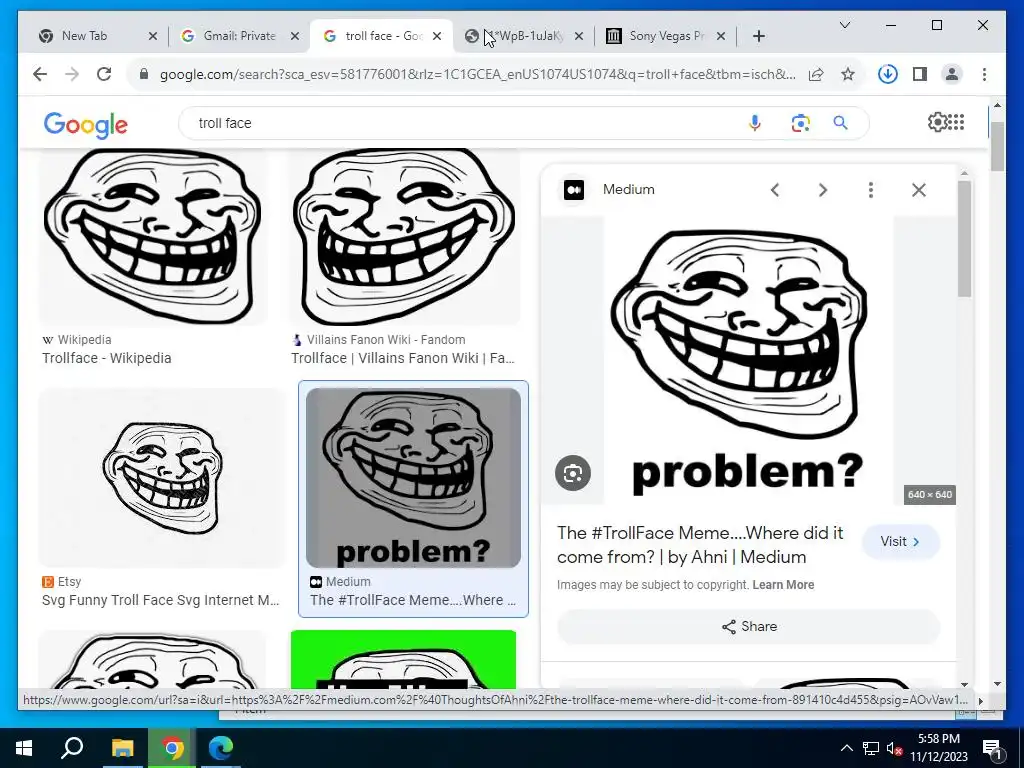This screenshot has width=1024, height=768.
Task: Close the image preview panel
Action: click(919, 190)
